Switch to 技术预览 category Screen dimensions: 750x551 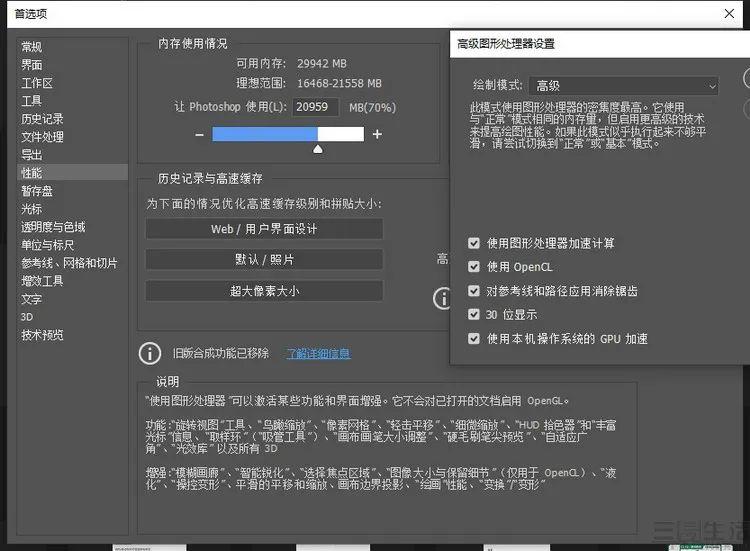click(42, 335)
